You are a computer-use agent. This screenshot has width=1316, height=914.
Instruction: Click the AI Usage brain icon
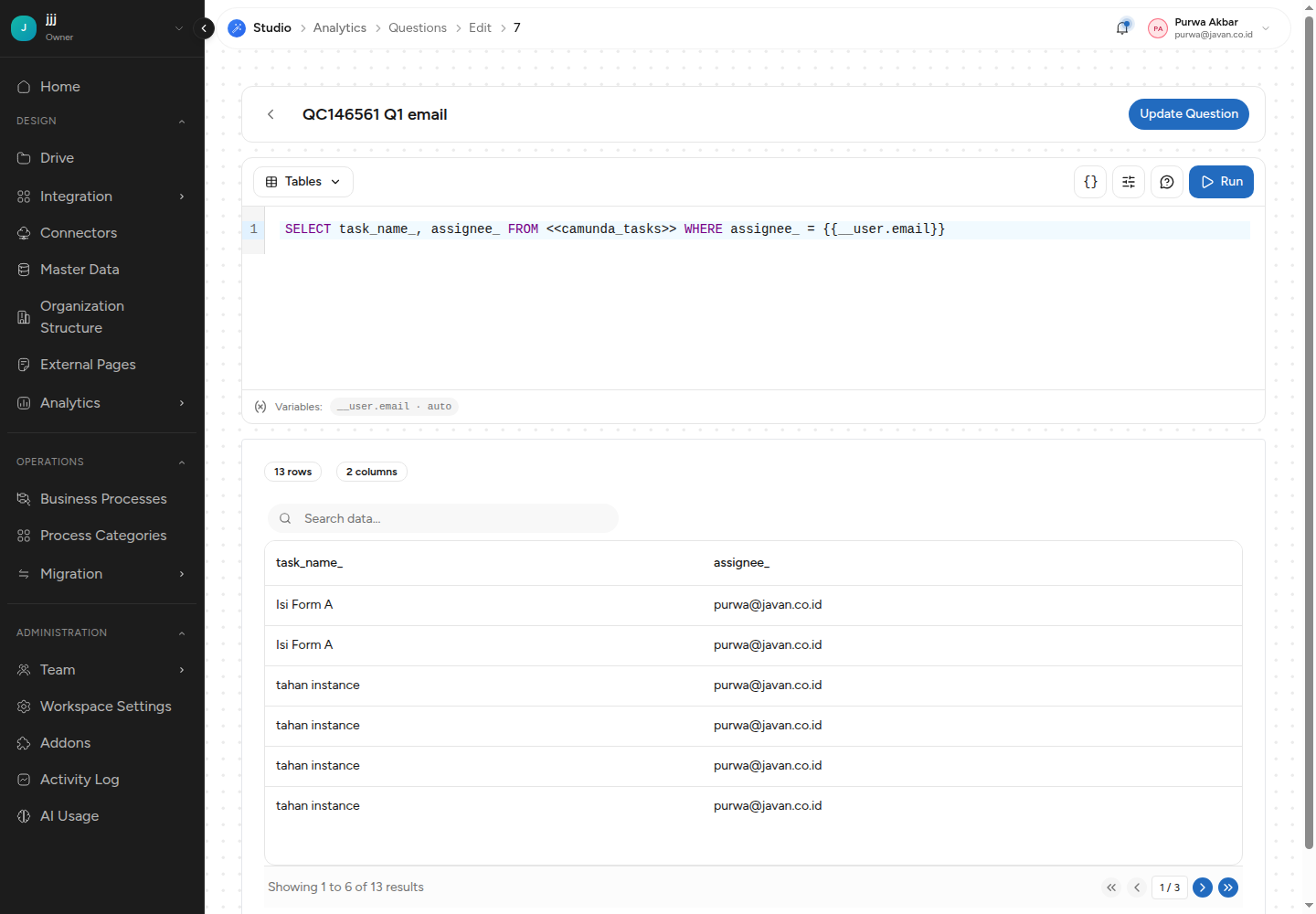pyautogui.click(x=24, y=816)
